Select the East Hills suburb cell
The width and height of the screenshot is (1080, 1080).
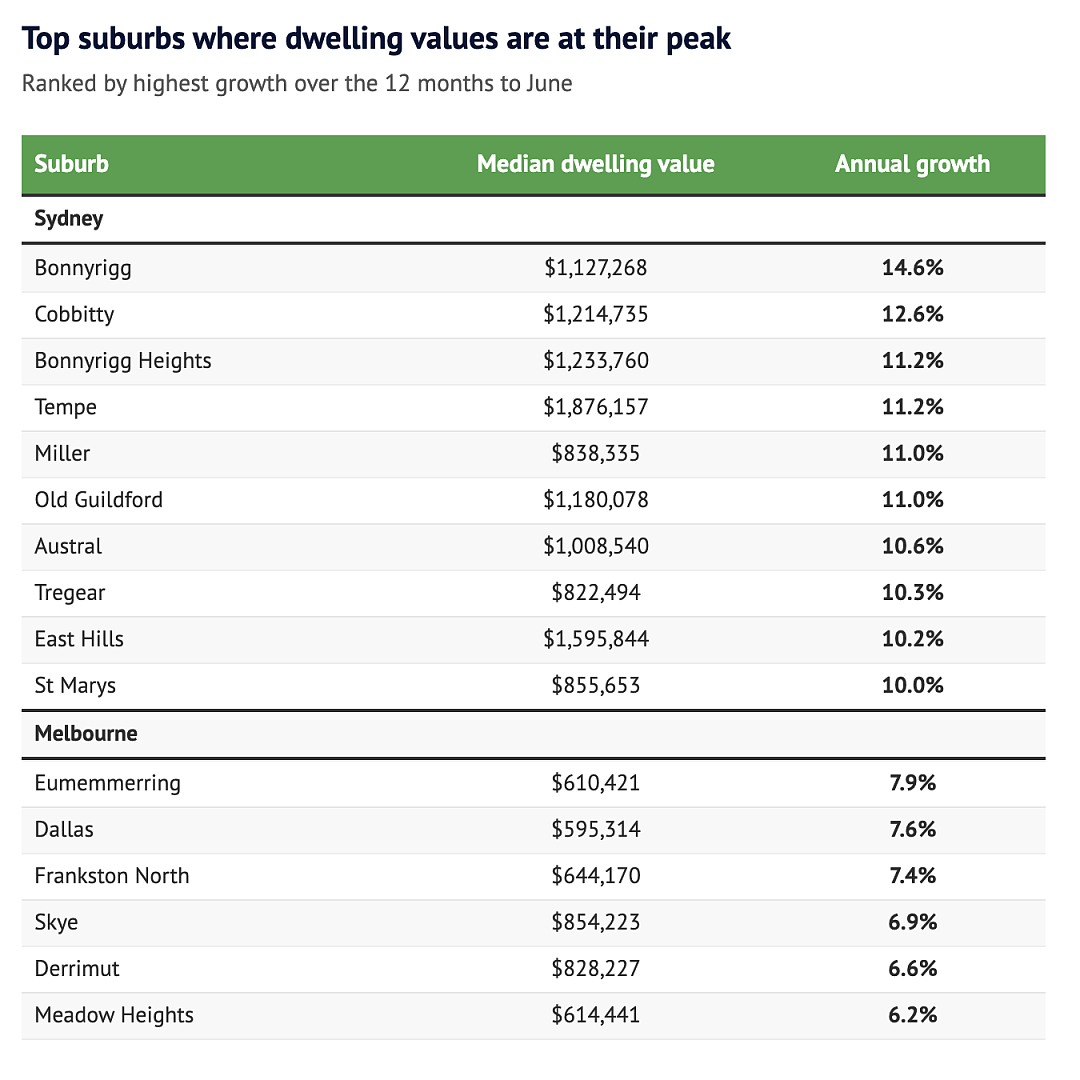point(79,639)
